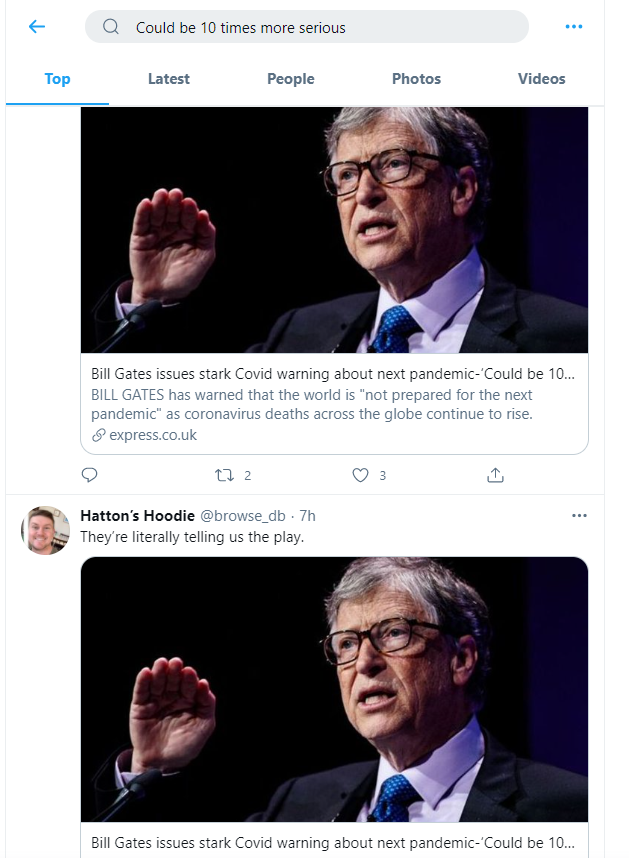Click the back arrow icon
Viewport: 629px width, 858px height.
tap(37, 27)
